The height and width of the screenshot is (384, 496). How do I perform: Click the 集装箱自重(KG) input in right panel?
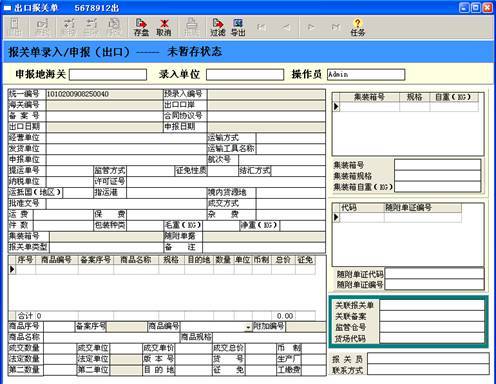click(x=438, y=187)
